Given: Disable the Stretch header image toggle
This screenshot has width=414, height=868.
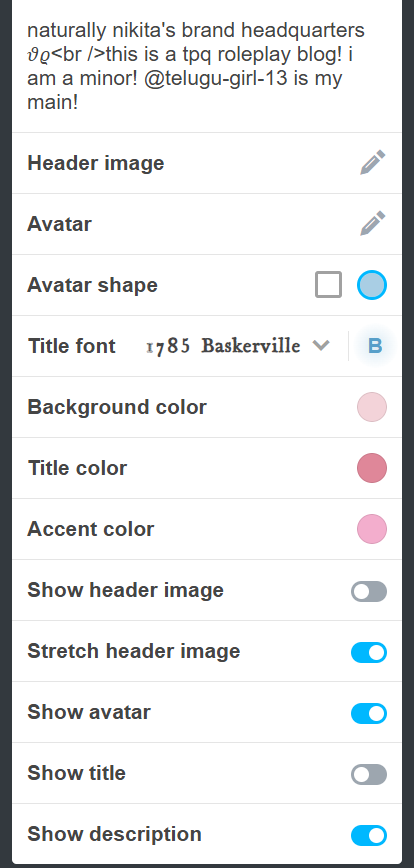Looking at the screenshot, I should pos(369,652).
